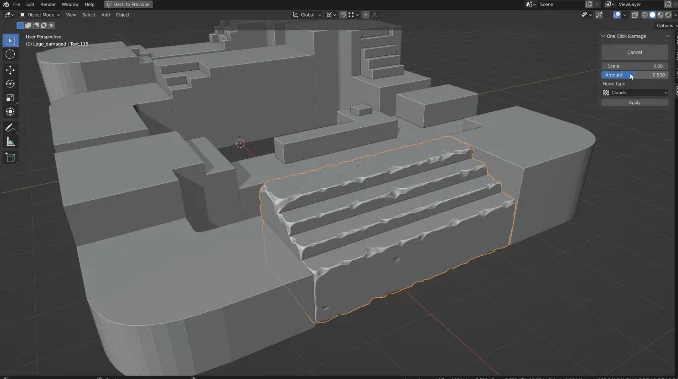
Task: Toggle snapping magnet icon
Action: click(343, 15)
